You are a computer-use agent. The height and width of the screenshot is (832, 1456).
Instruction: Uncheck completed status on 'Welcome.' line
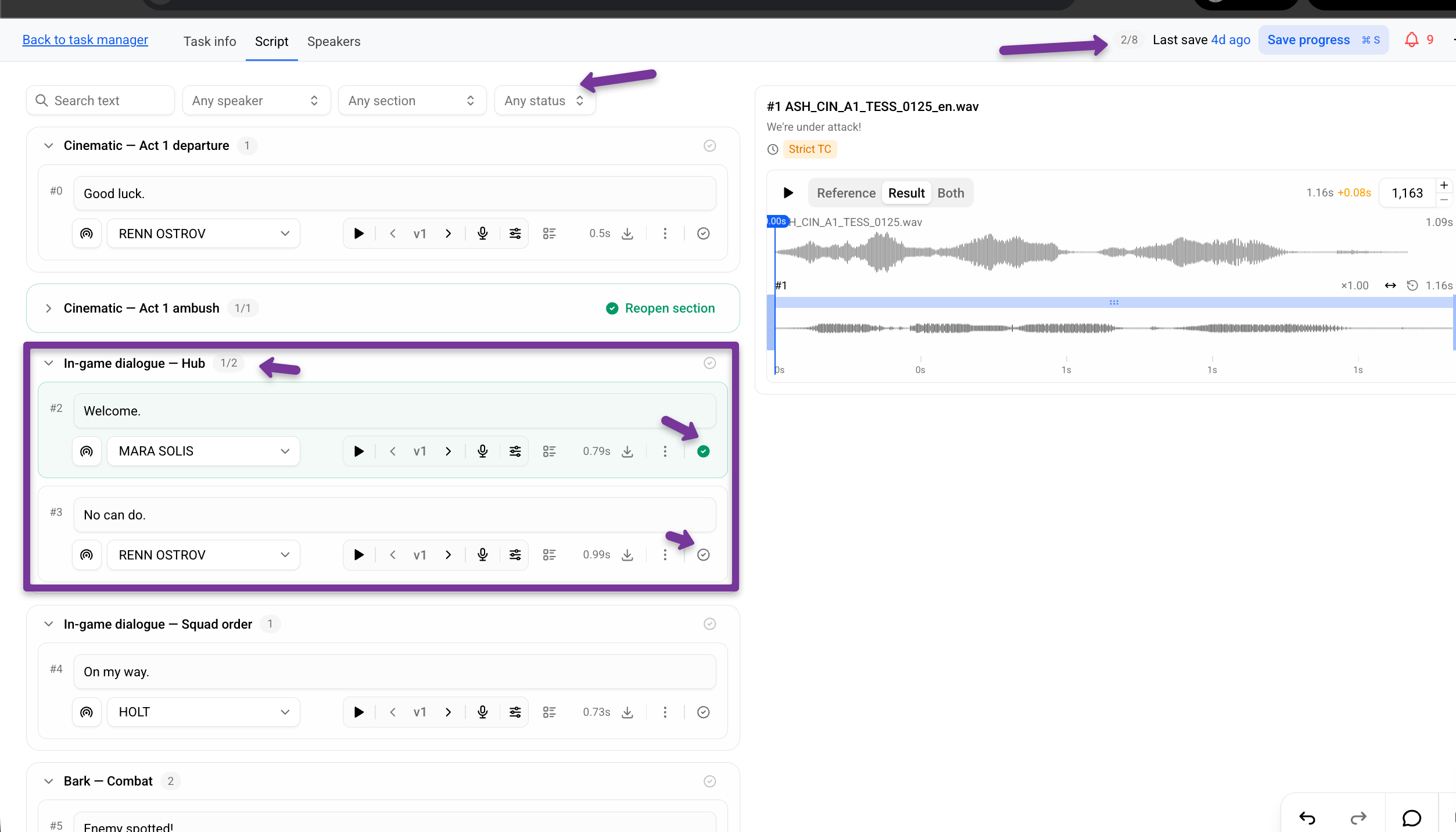703,451
